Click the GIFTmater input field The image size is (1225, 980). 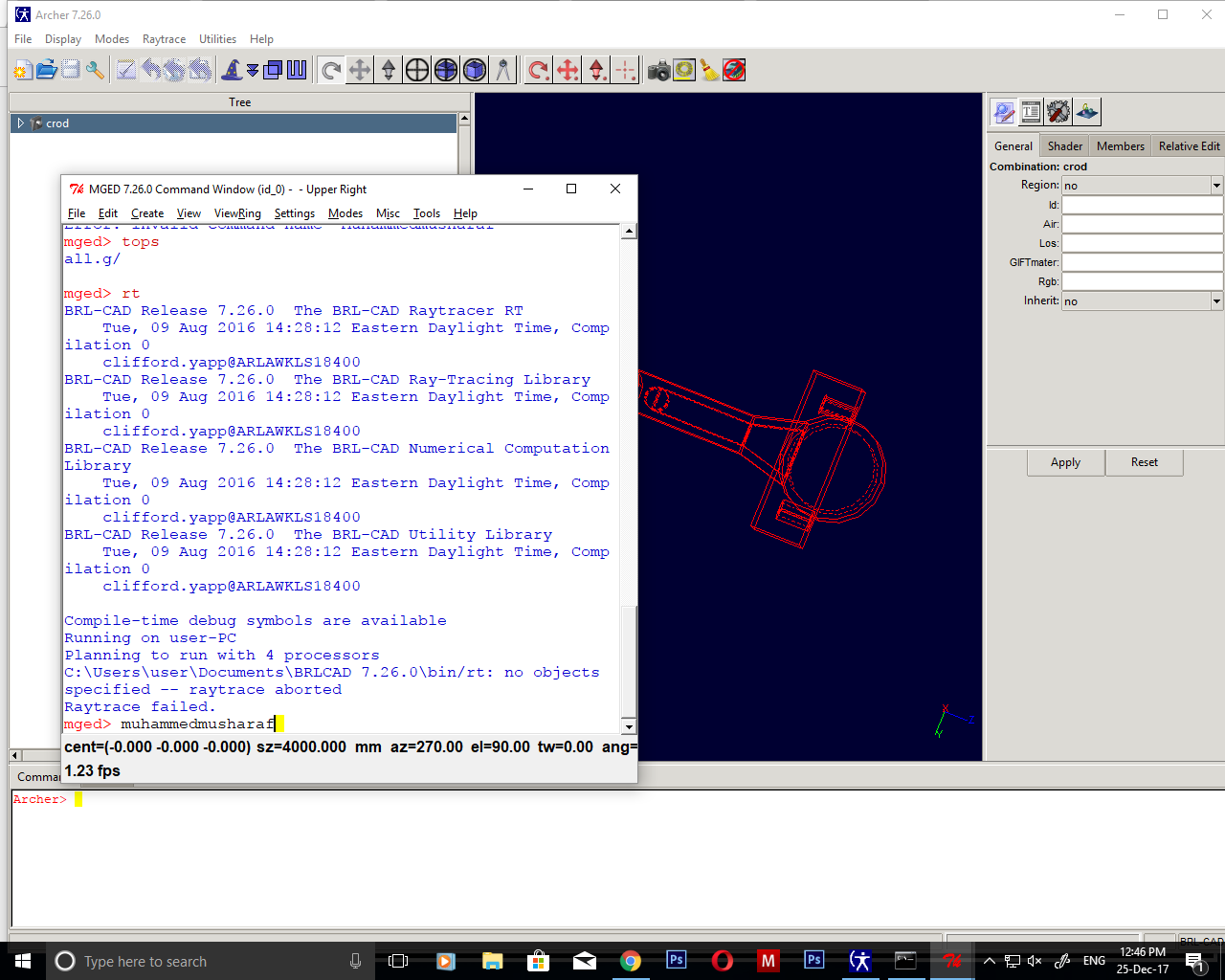click(x=1143, y=262)
